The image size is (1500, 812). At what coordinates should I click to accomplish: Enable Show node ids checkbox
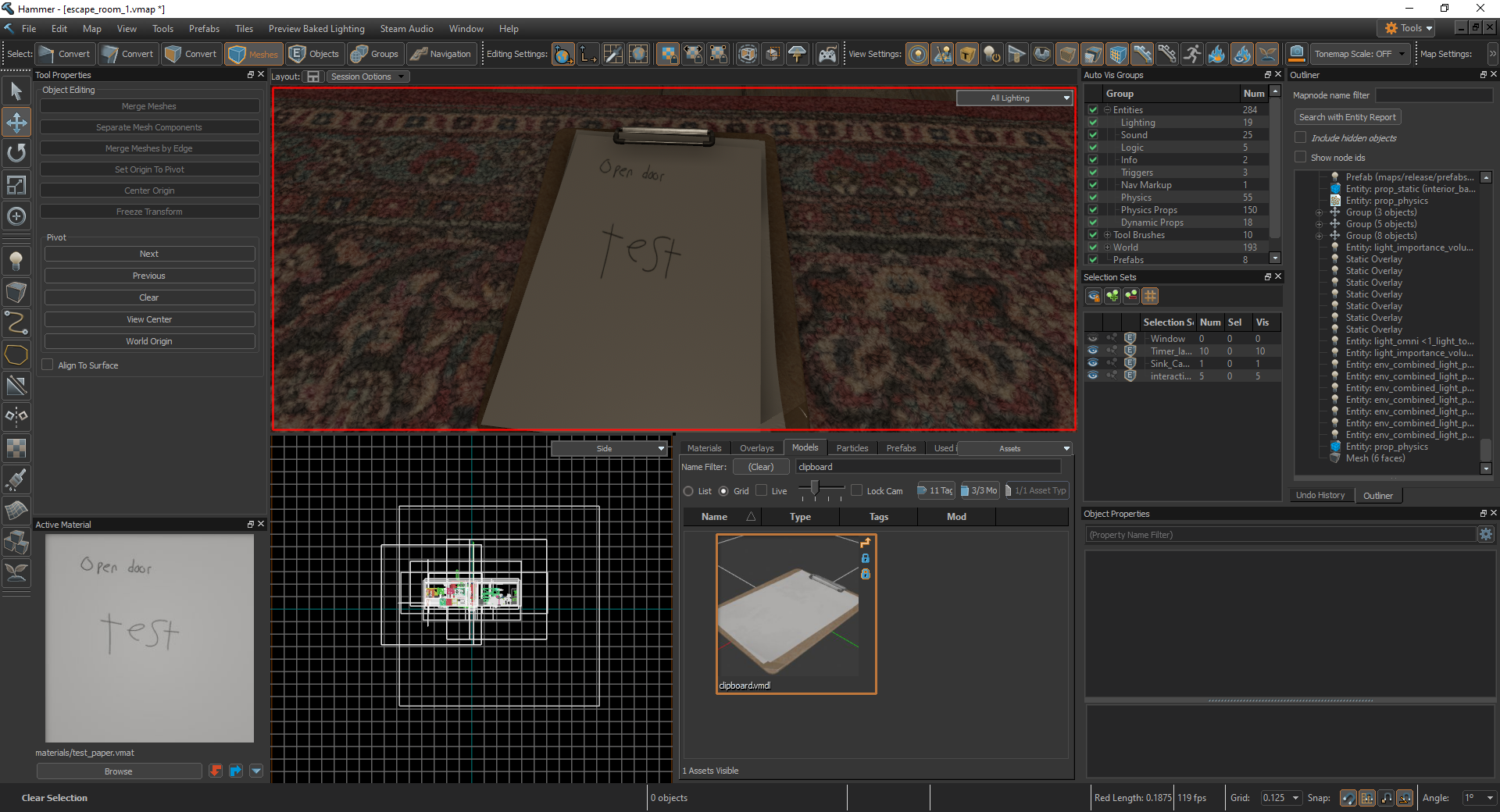[1301, 157]
